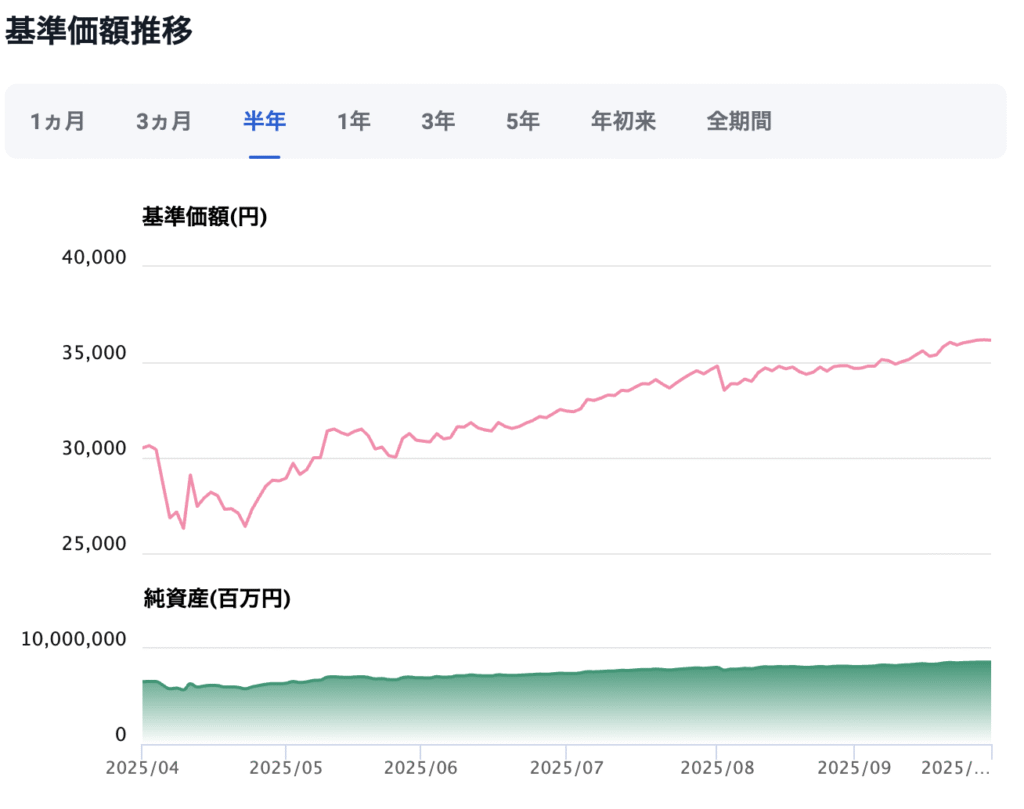1024x809 pixels.
Task: Click the 2025/04 x-axis date label
Action: 141,768
